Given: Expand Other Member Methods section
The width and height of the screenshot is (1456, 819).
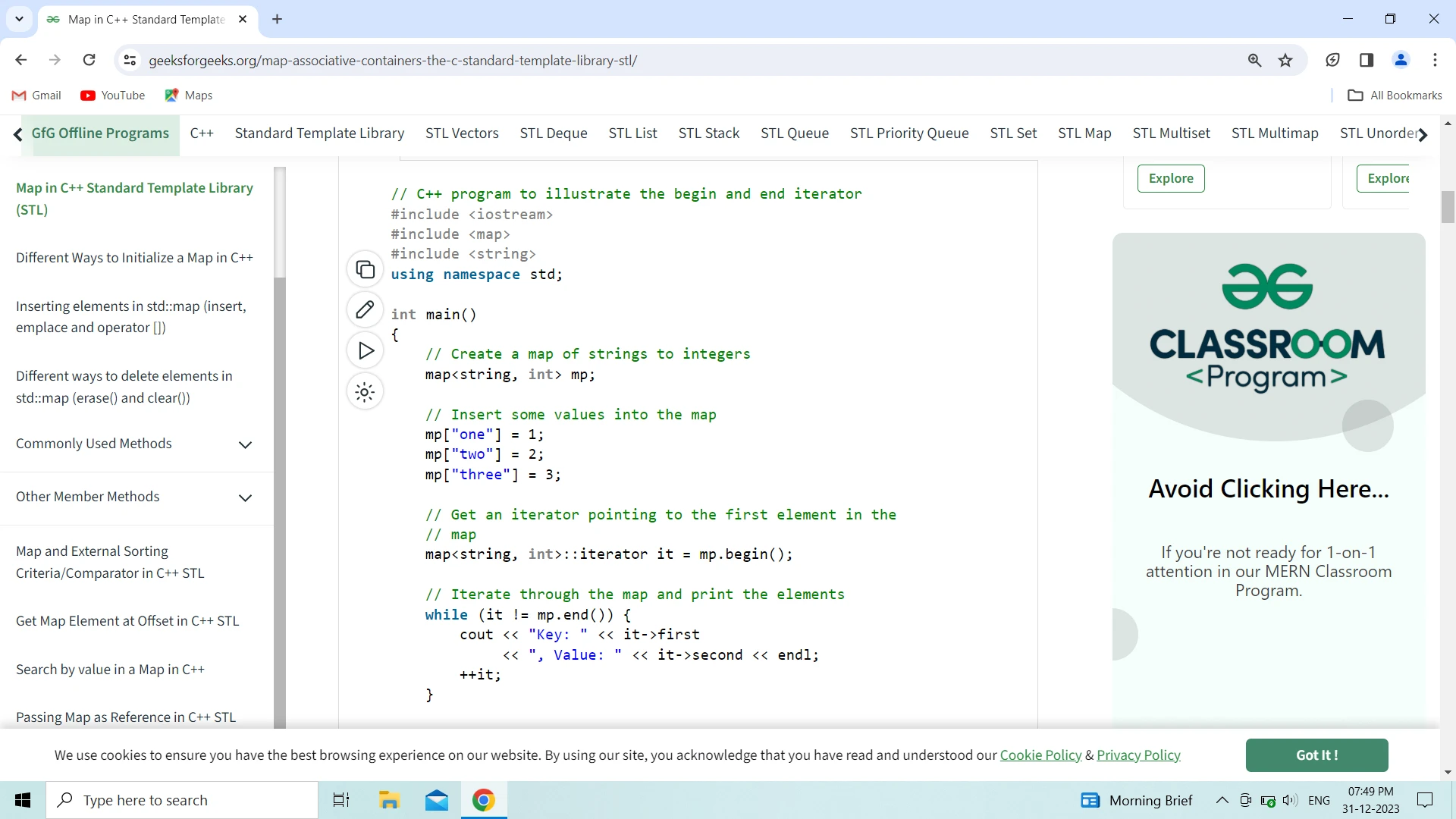Looking at the screenshot, I should [245, 497].
